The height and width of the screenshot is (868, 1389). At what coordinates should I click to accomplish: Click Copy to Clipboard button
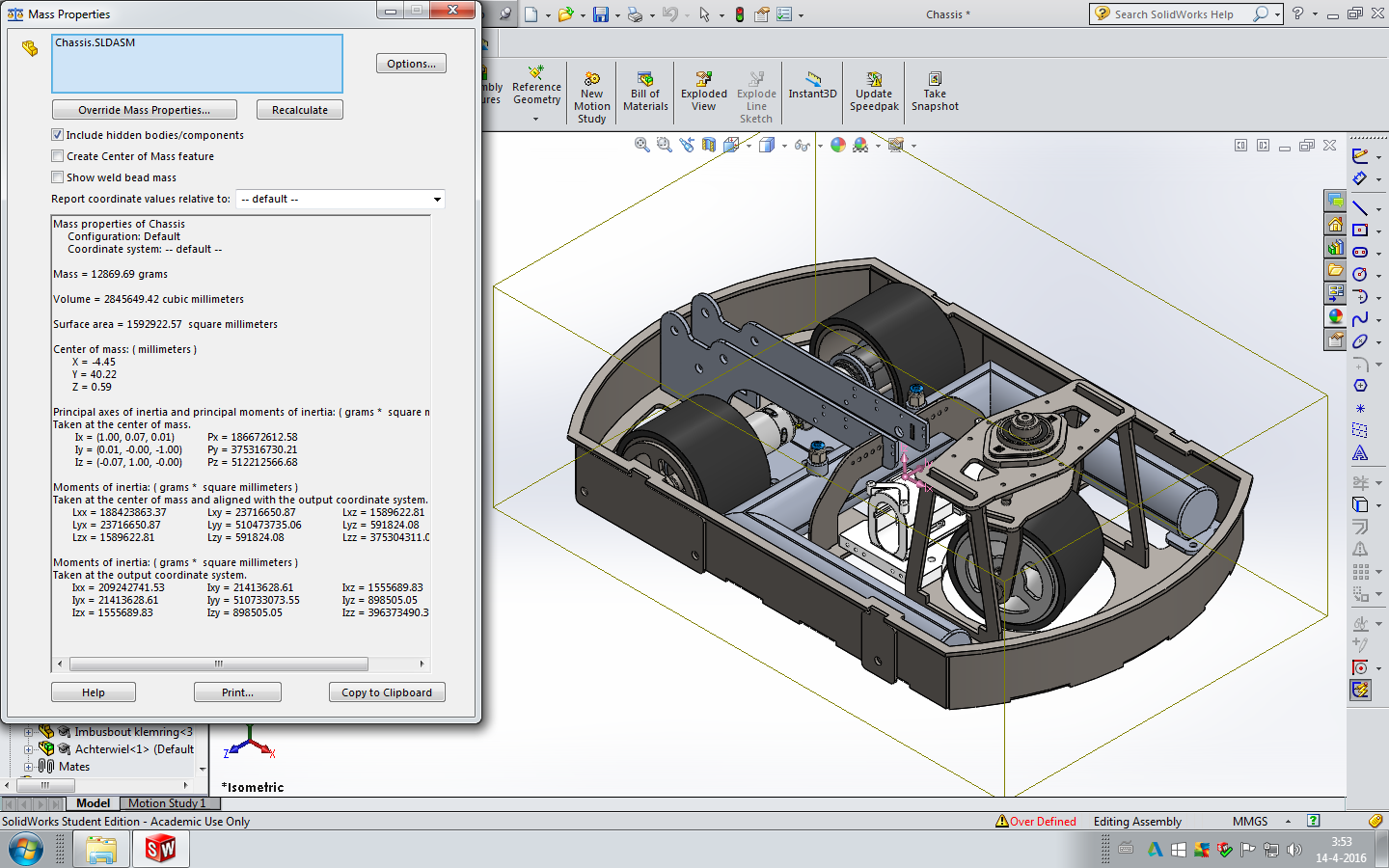click(387, 692)
